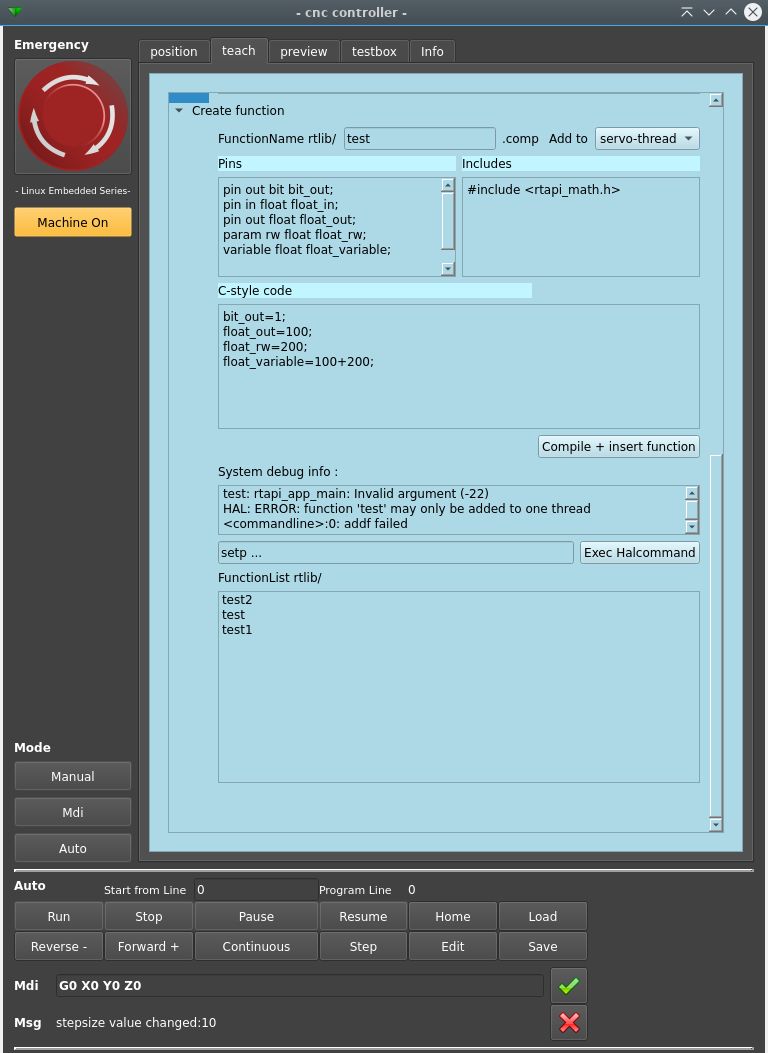Click the Stop button

pos(148,916)
